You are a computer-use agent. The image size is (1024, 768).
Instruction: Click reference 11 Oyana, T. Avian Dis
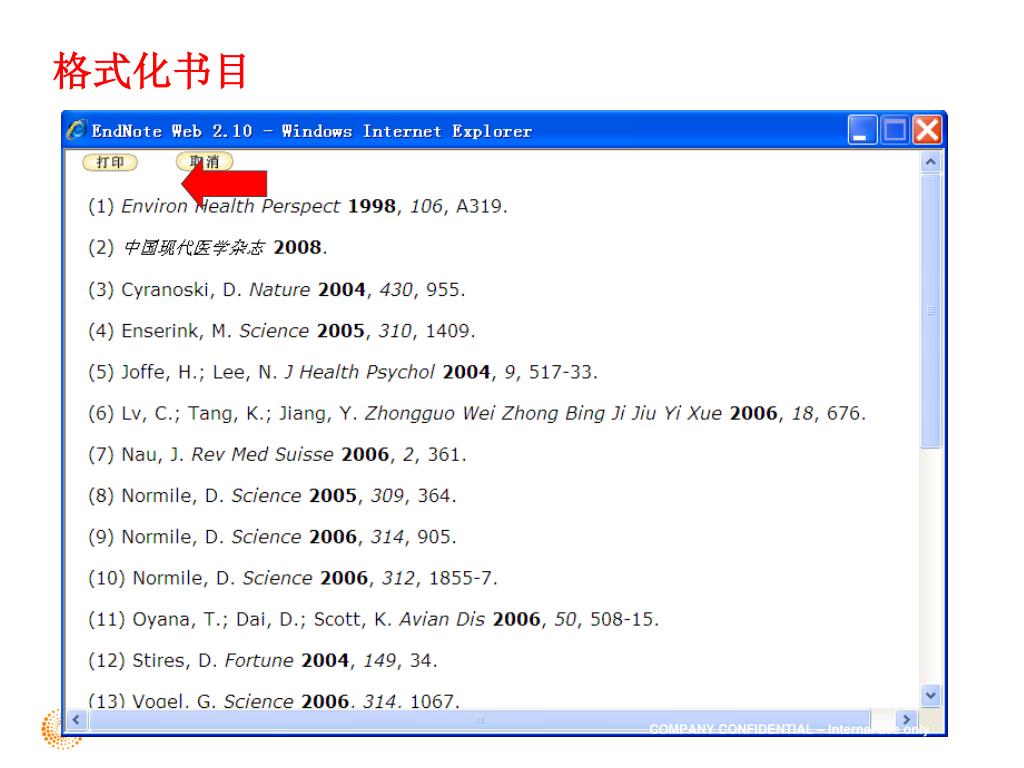[374, 619]
